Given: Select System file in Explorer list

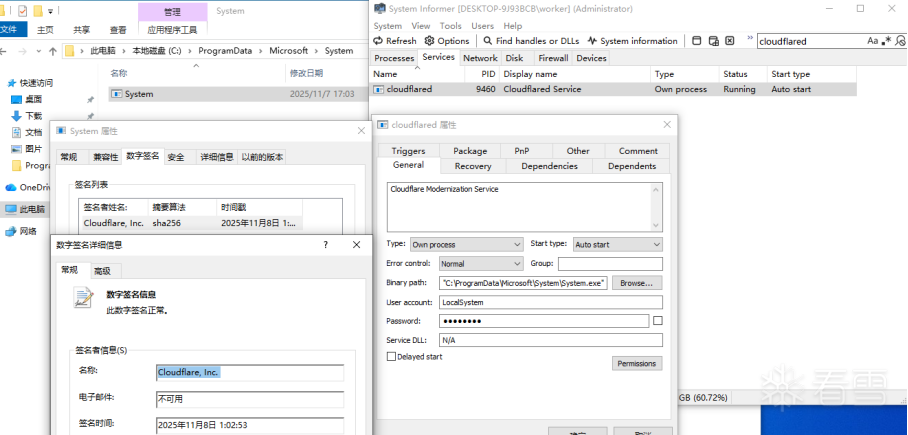Looking at the screenshot, I should [237, 94].
